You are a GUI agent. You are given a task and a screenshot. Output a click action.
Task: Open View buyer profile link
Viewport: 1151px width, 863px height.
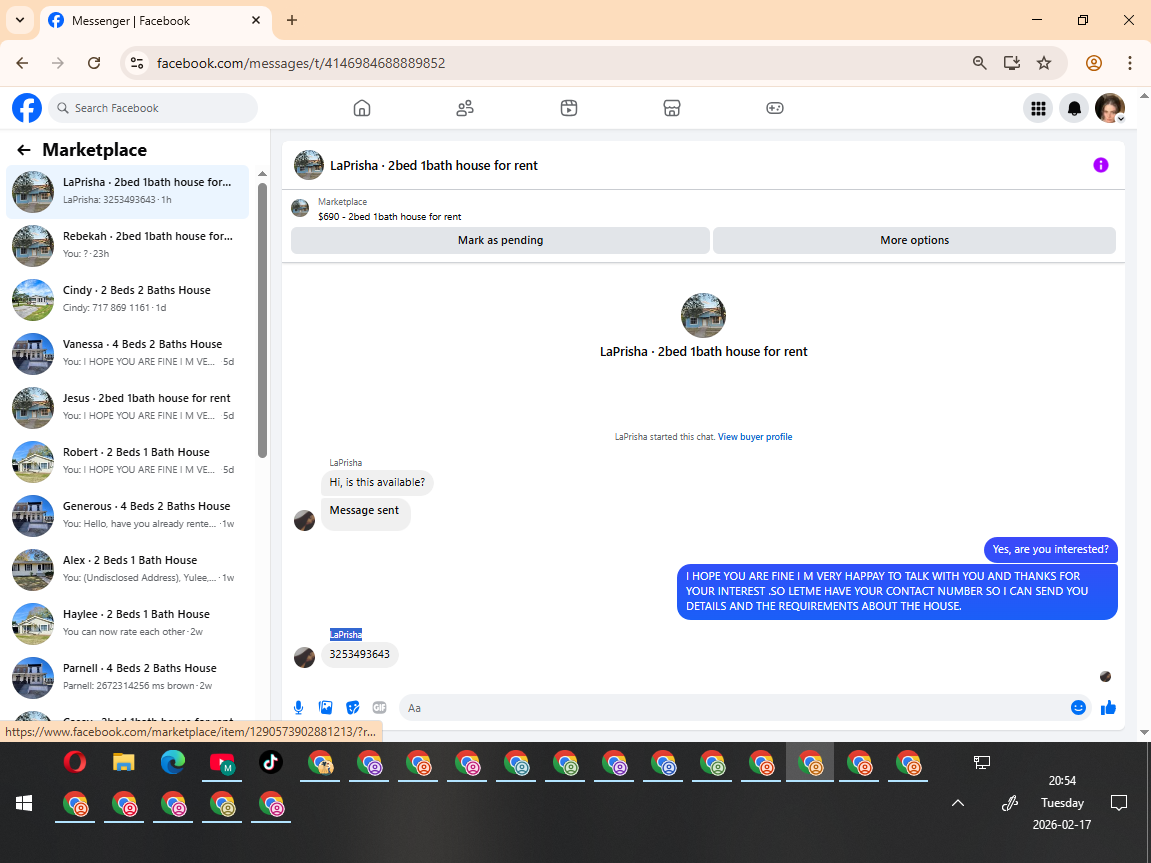pos(755,437)
